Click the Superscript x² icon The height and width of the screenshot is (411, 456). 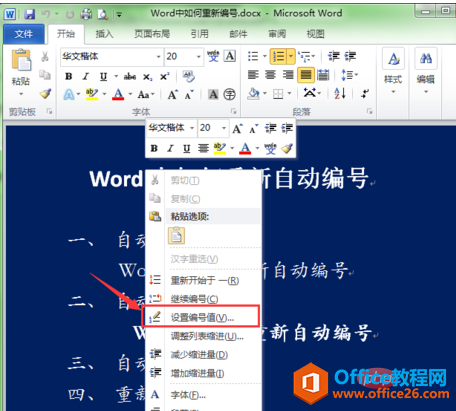(164, 77)
